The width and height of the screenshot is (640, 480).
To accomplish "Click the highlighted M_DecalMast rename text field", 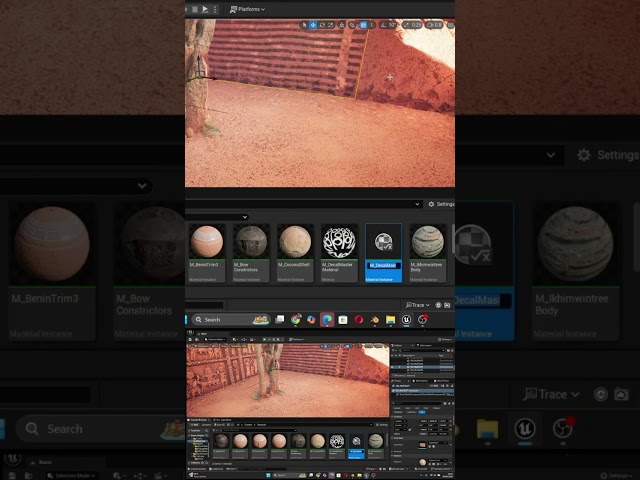I will 383,265.
